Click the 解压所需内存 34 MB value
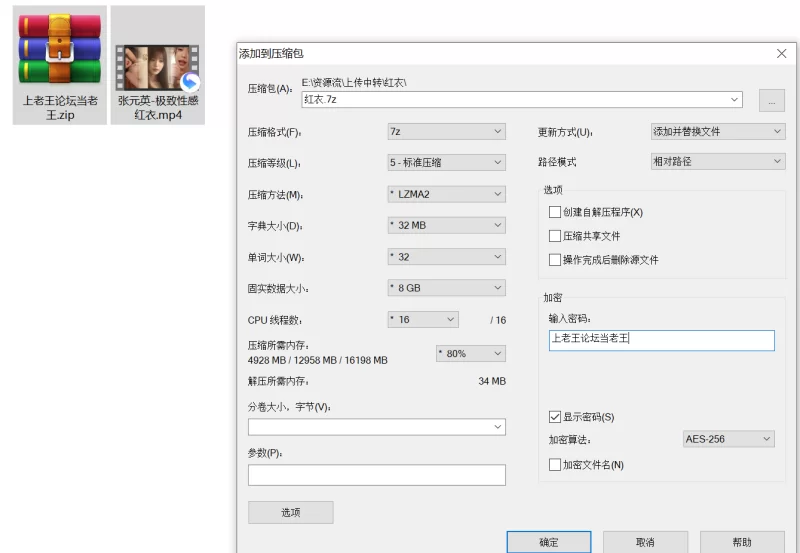 [x=492, y=381]
